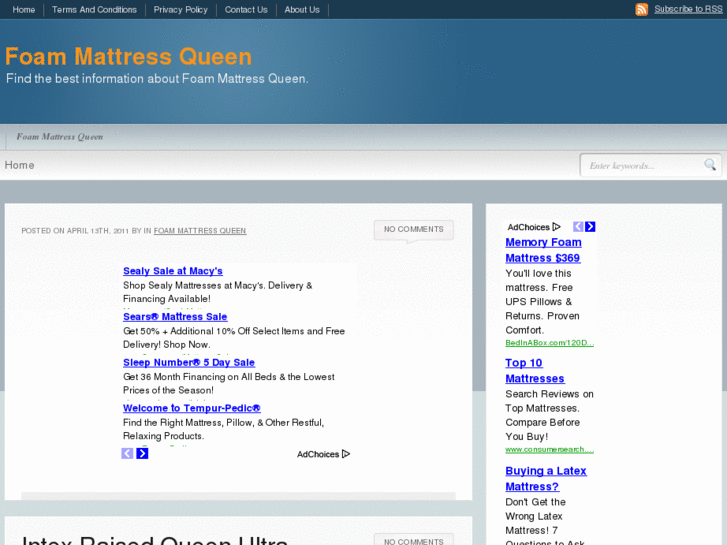Open Welcome to Tempur-Pedic ad link

[191, 408]
